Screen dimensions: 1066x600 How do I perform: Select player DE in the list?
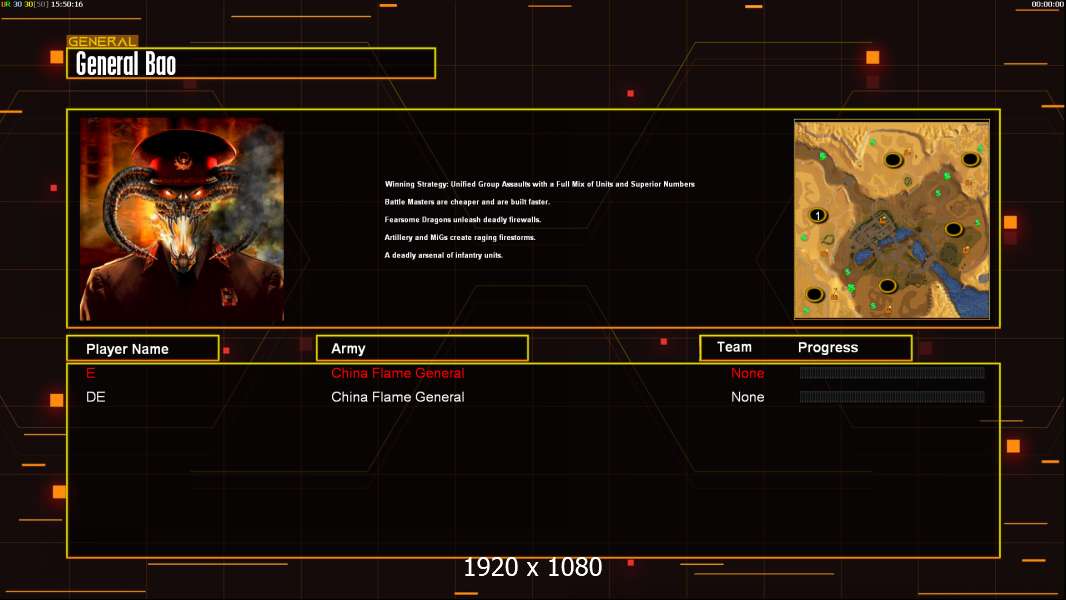click(95, 397)
